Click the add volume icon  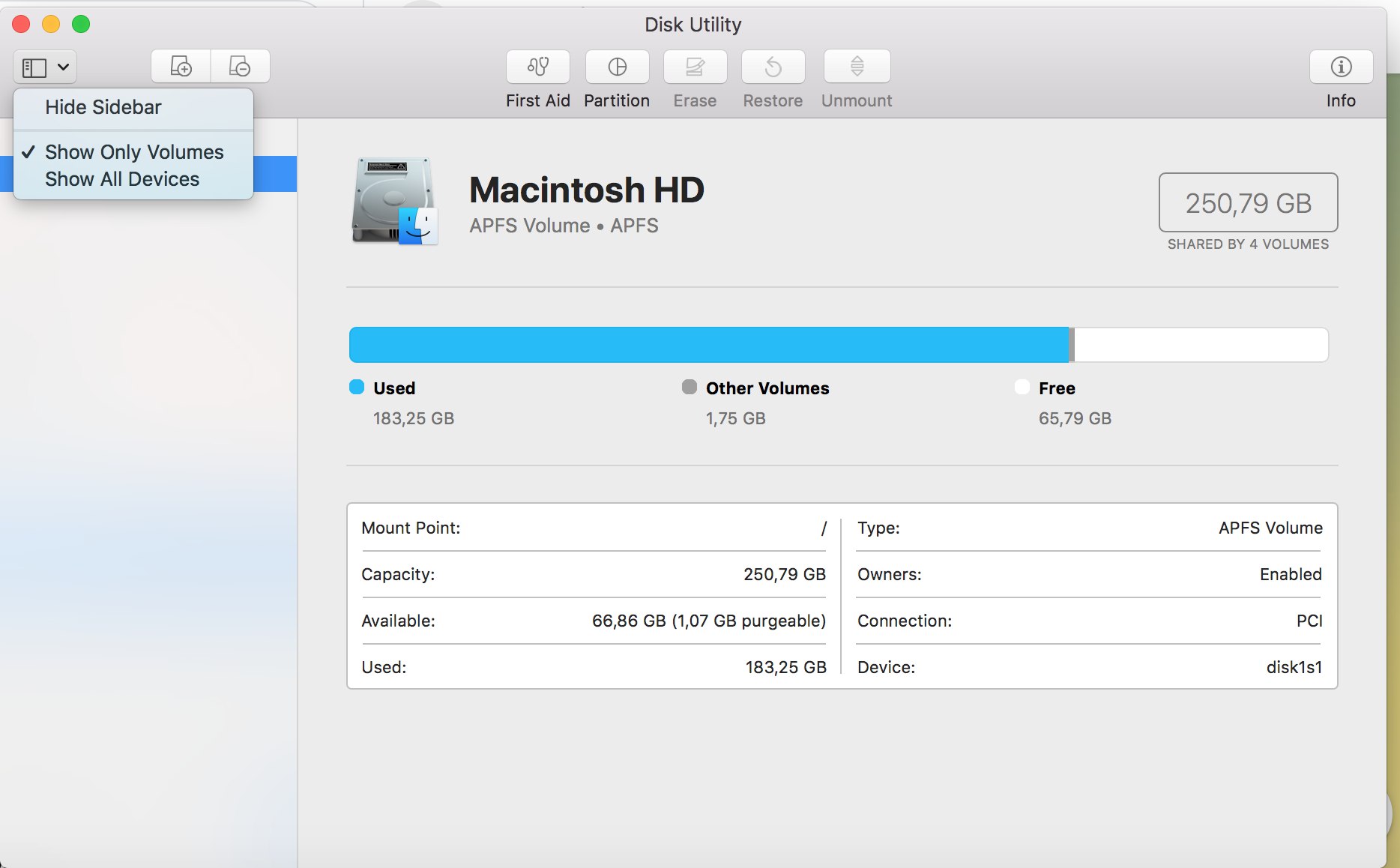click(x=181, y=67)
